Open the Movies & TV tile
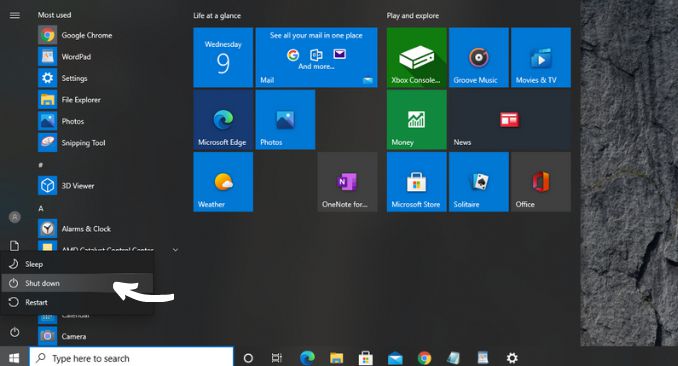 [541, 58]
